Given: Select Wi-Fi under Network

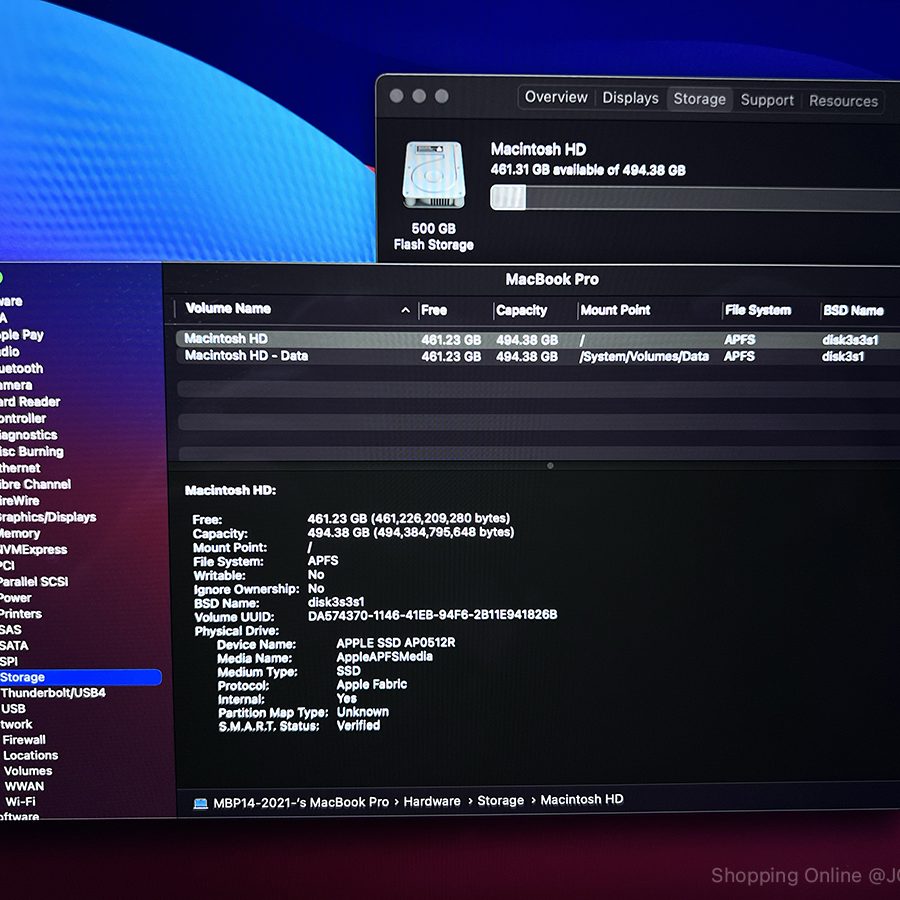Looking at the screenshot, I should pos(20,801).
